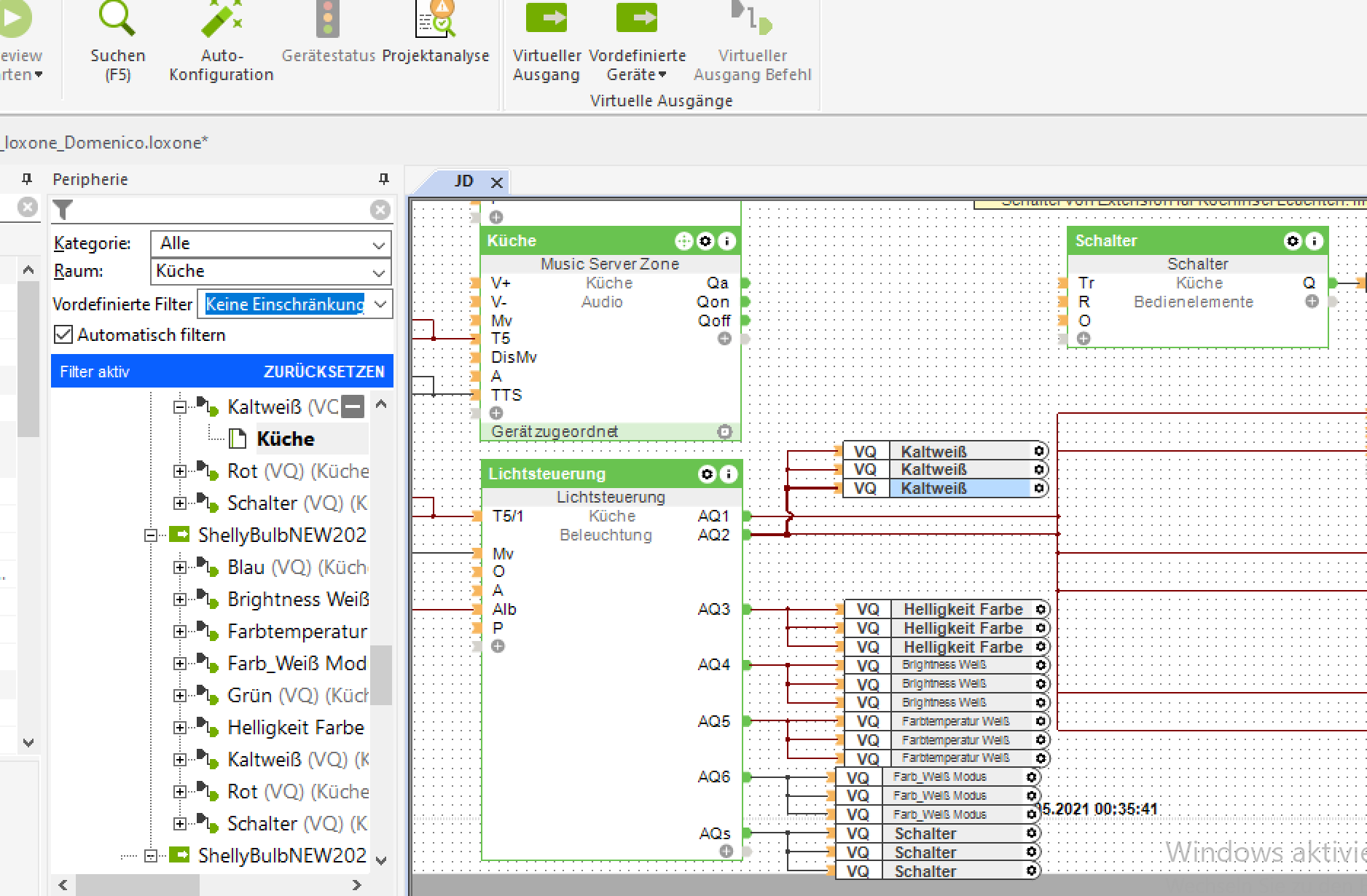
Task: Open settings gear on Lichtsteuerung block
Action: 707,474
